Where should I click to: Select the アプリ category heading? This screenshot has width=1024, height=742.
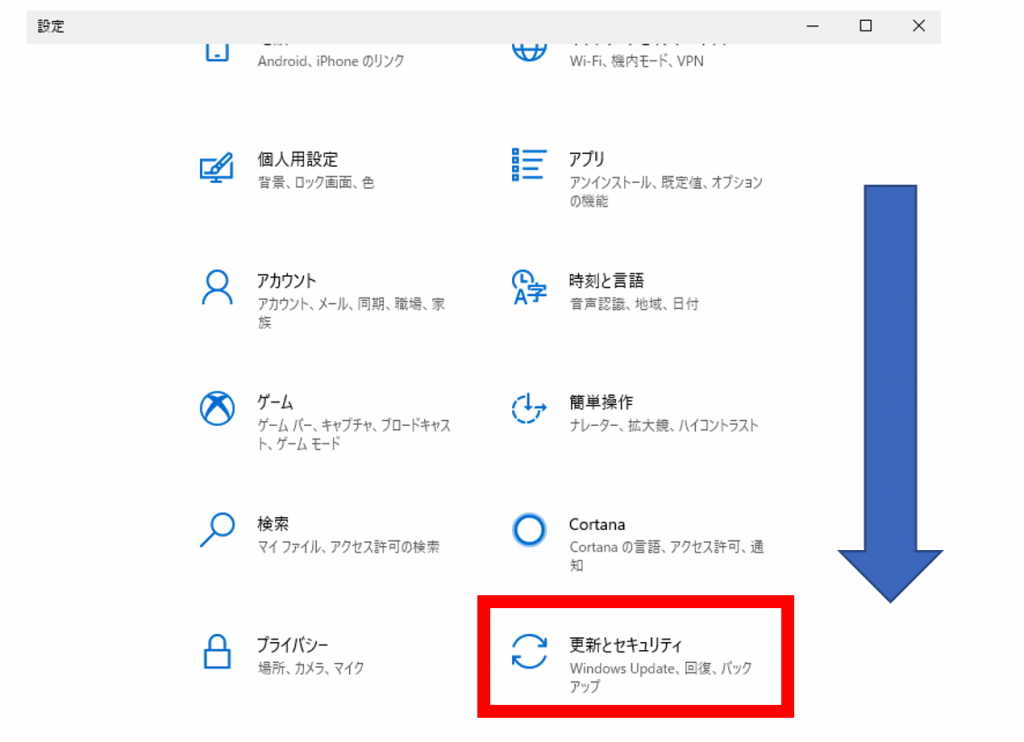tap(587, 159)
